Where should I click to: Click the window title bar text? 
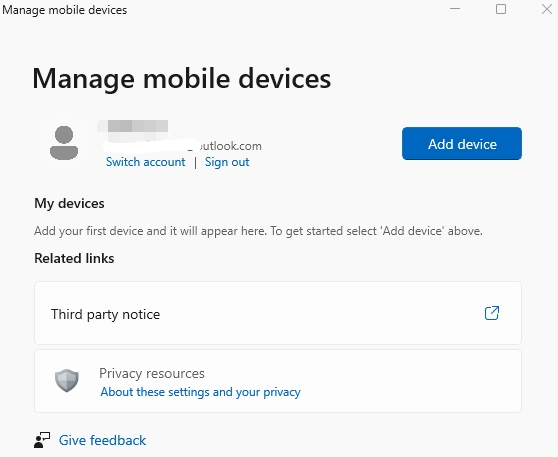coord(65,10)
